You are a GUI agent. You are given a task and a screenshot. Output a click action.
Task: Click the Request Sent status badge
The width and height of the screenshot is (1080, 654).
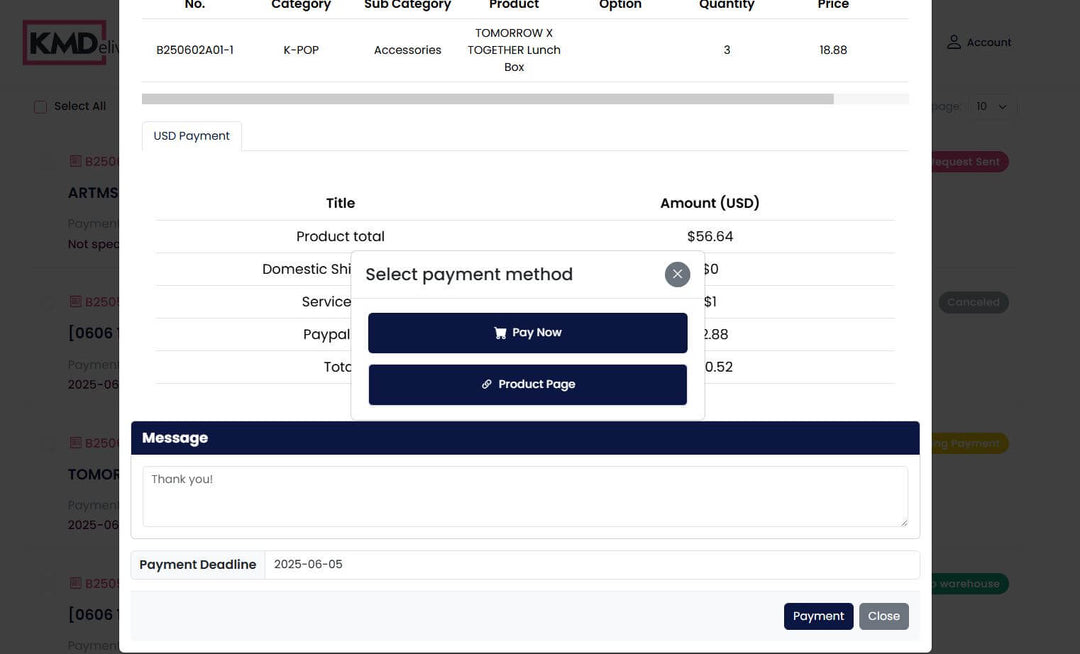[x=970, y=162]
